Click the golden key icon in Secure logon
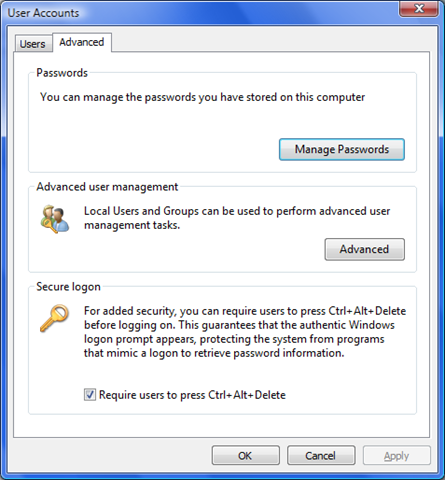 [x=54, y=318]
